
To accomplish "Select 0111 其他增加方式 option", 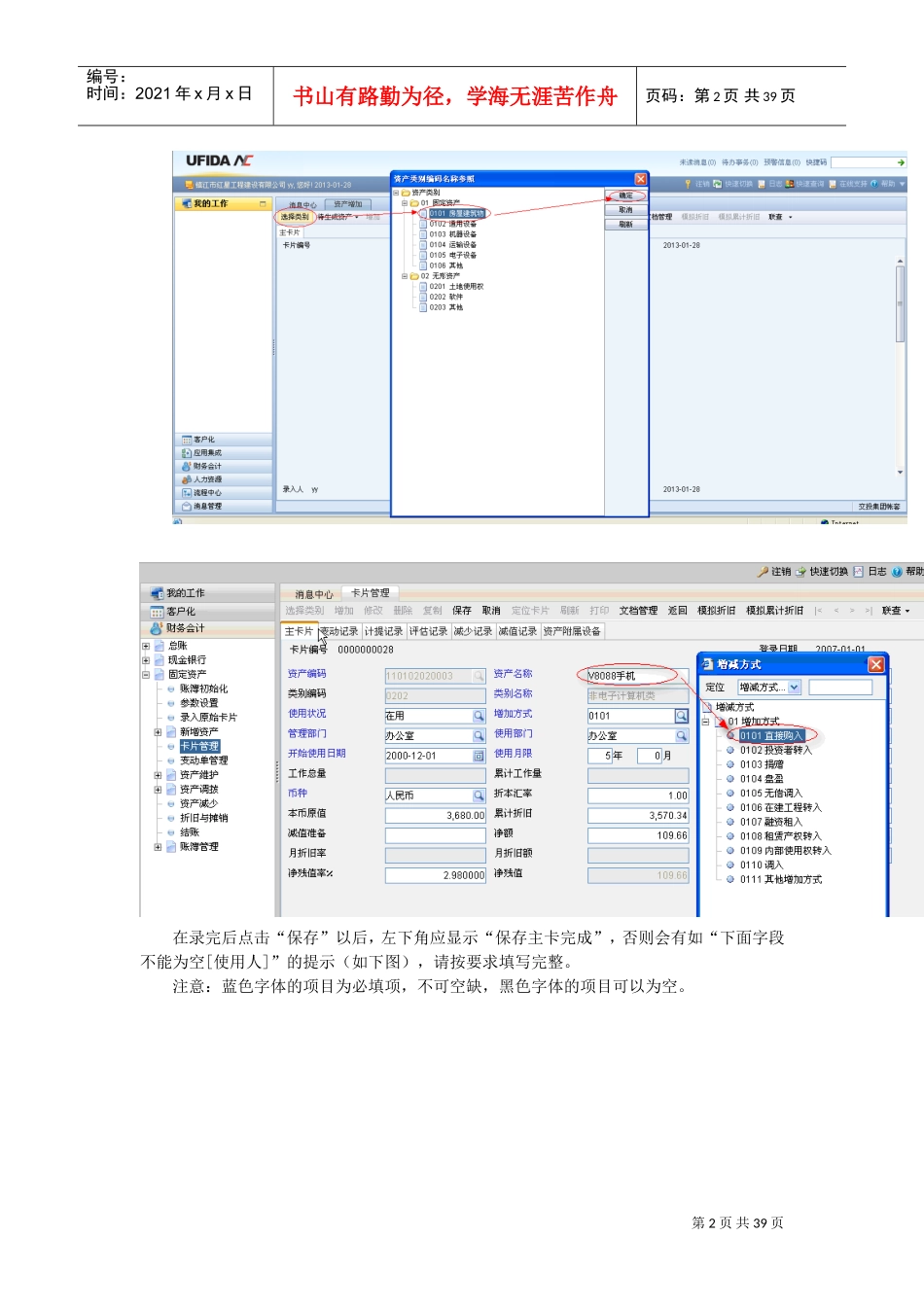I will pyautogui.click(x=780, y=879).
